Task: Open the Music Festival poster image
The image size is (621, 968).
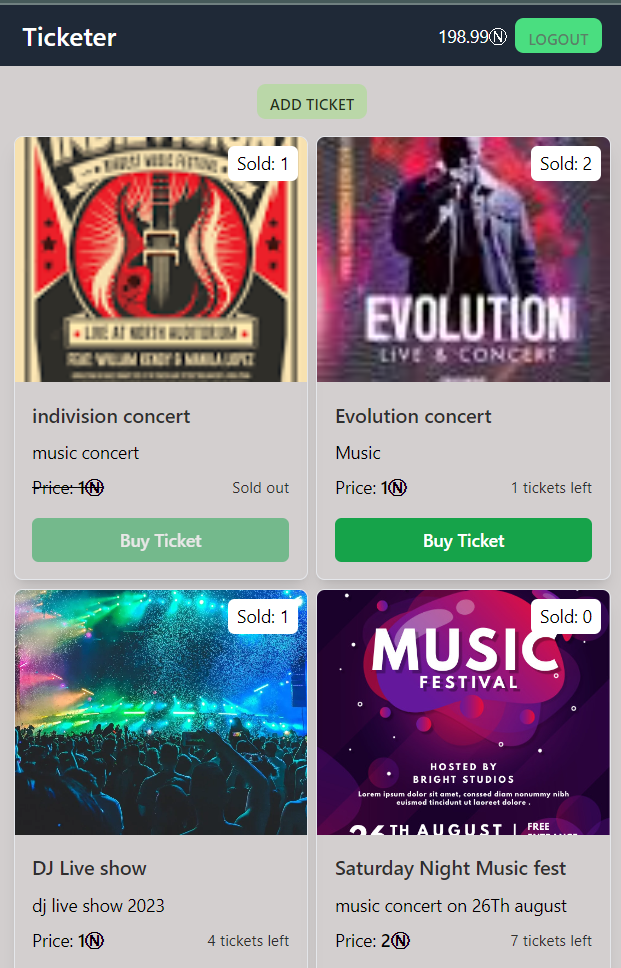Action: pos(463,712)
